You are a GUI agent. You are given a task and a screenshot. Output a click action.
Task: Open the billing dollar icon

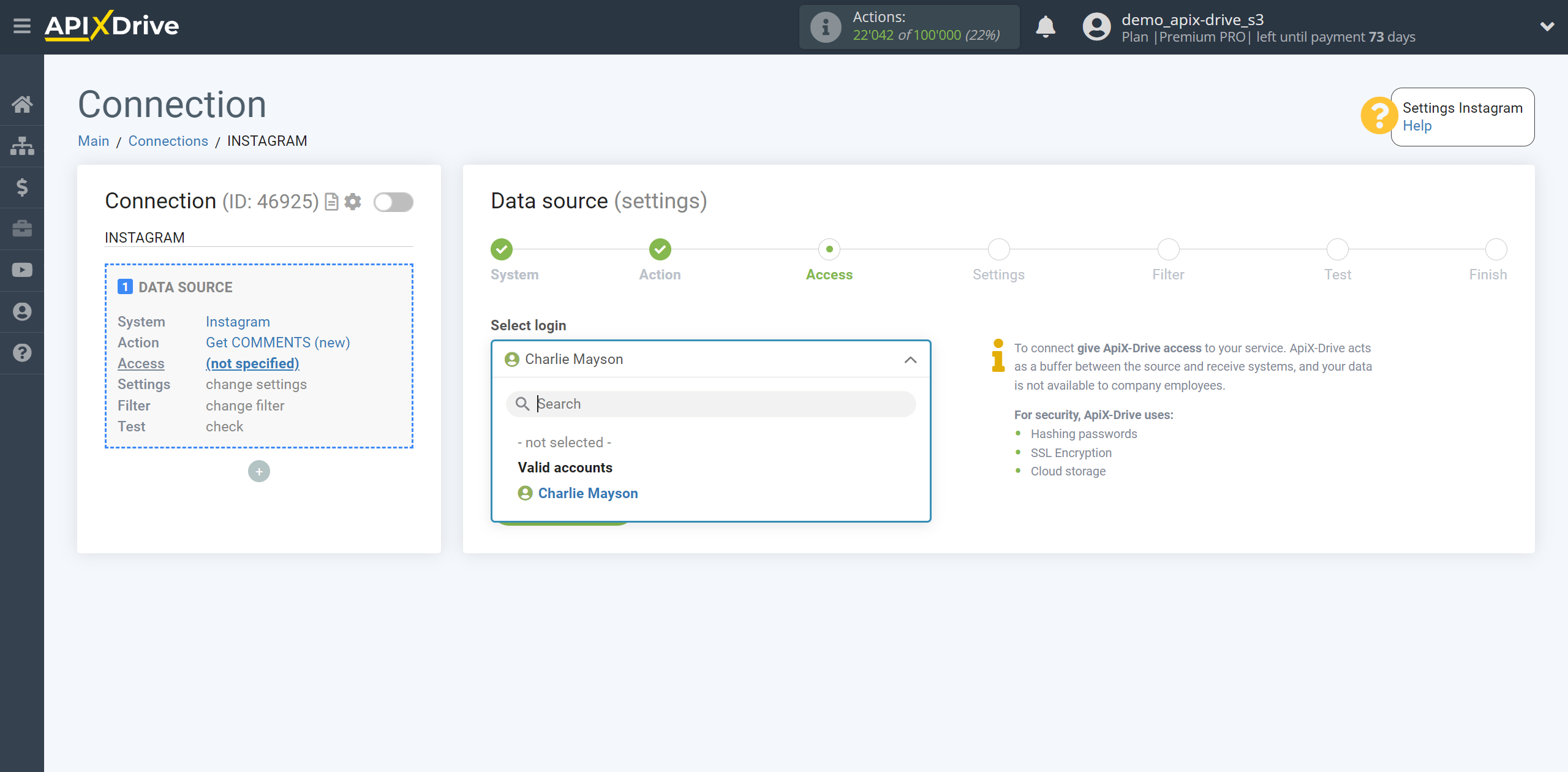coord(22,187)
